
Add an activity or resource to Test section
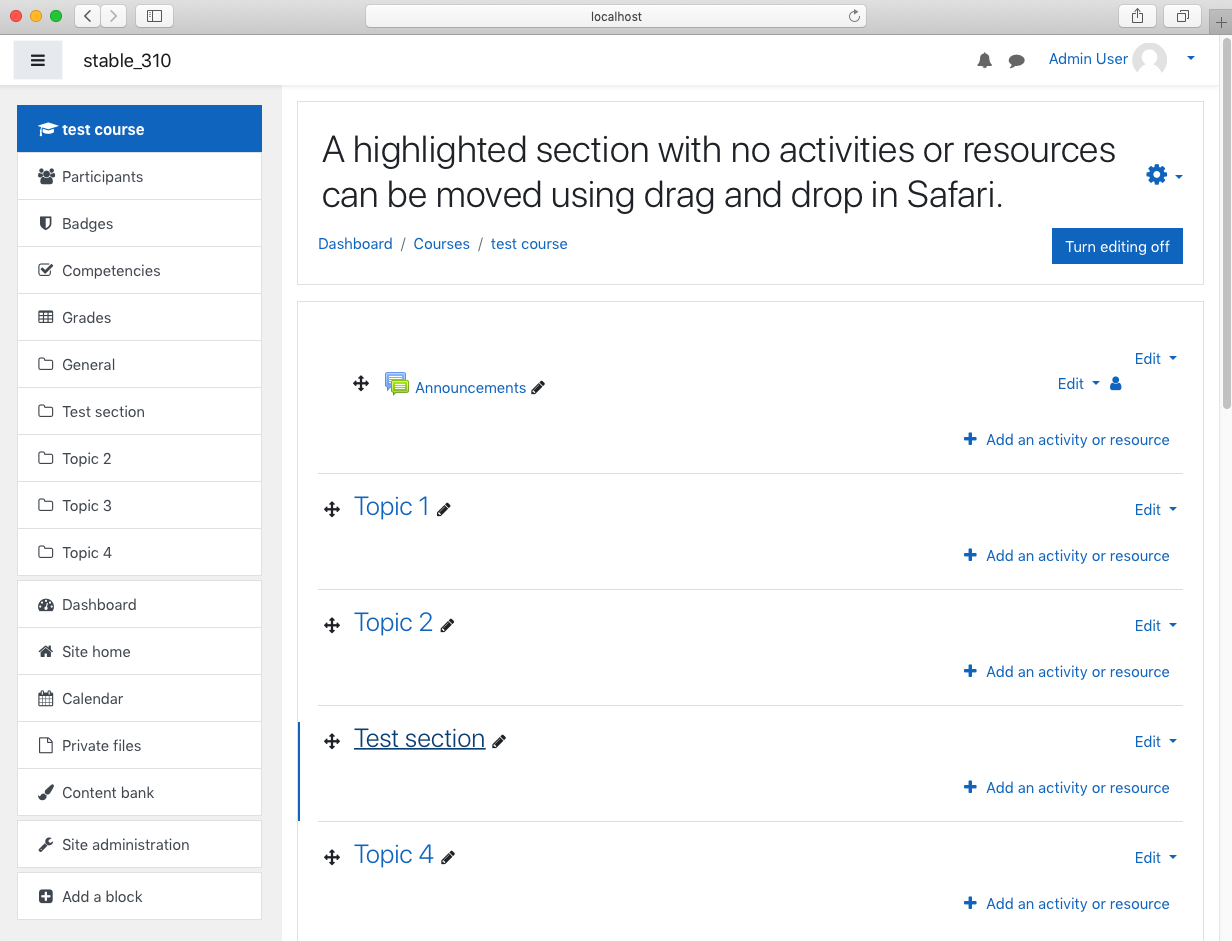pos(1066,788)
